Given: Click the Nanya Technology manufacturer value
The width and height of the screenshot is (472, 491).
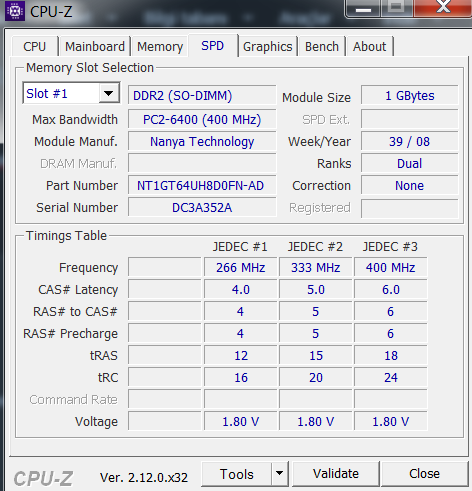Looking at the screenshot, I should [202, 141].
